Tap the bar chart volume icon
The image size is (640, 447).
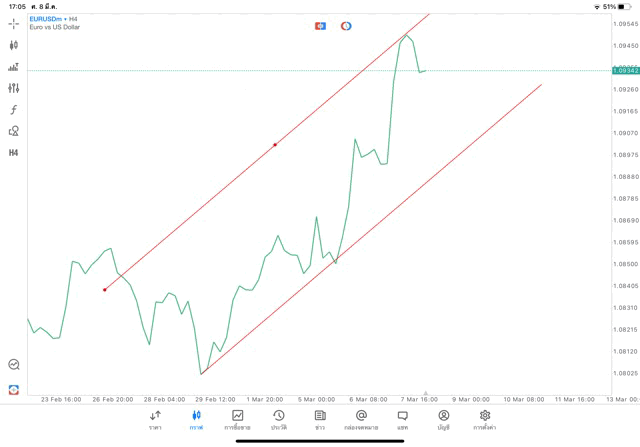coord(14,67)
